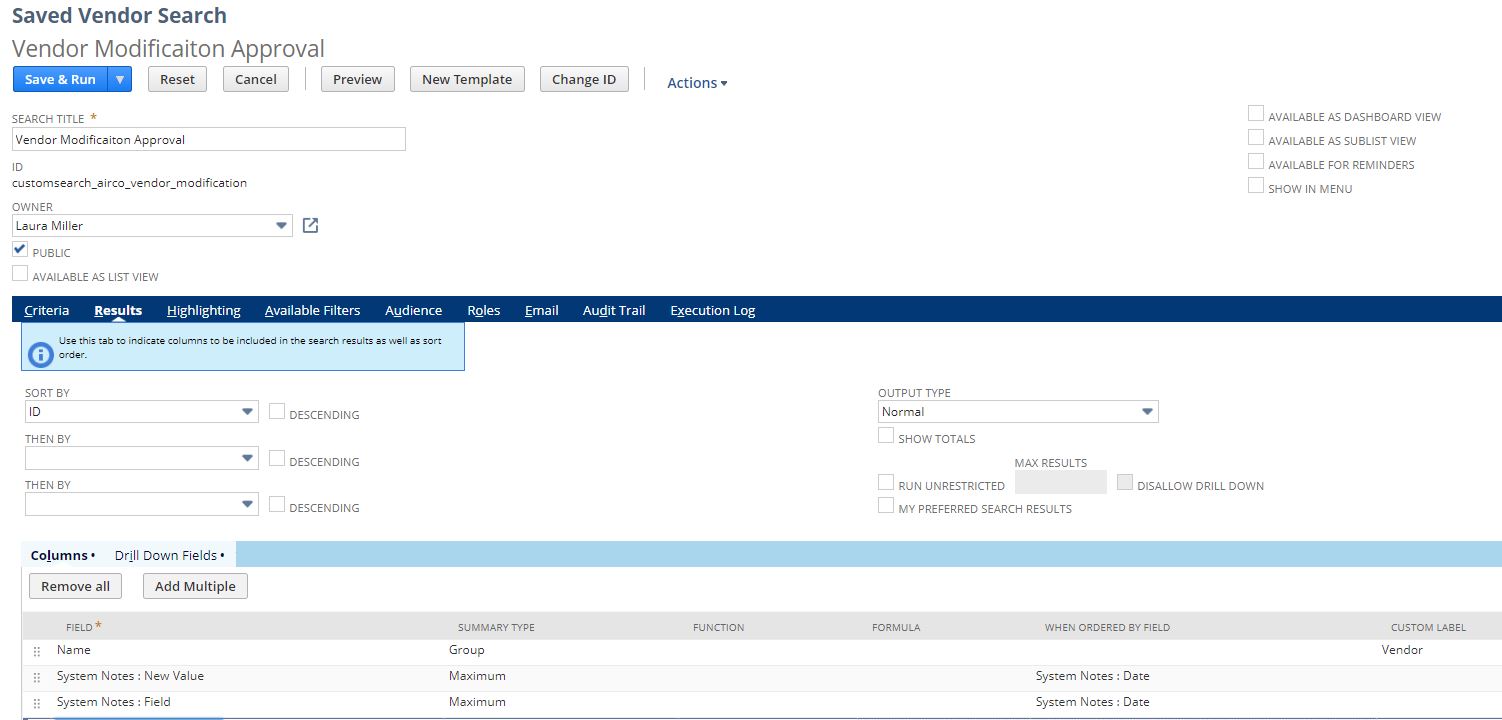Image resolution: width=1502 pixels, height=720 pixels.
Task: Open Save & Run split-button arrow
Action: pyautogui.click(x=119, y=80)
